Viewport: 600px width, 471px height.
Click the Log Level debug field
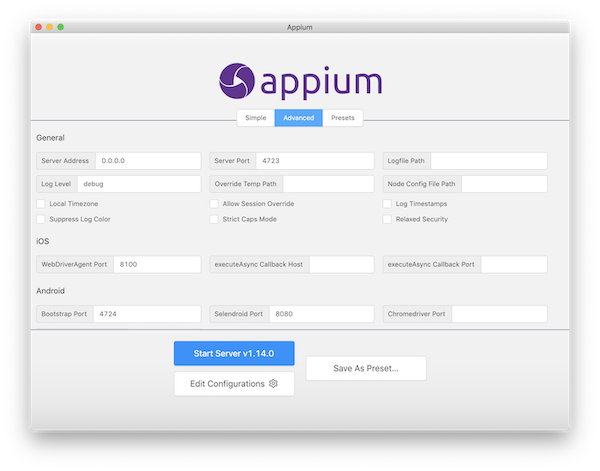(139, 184)
